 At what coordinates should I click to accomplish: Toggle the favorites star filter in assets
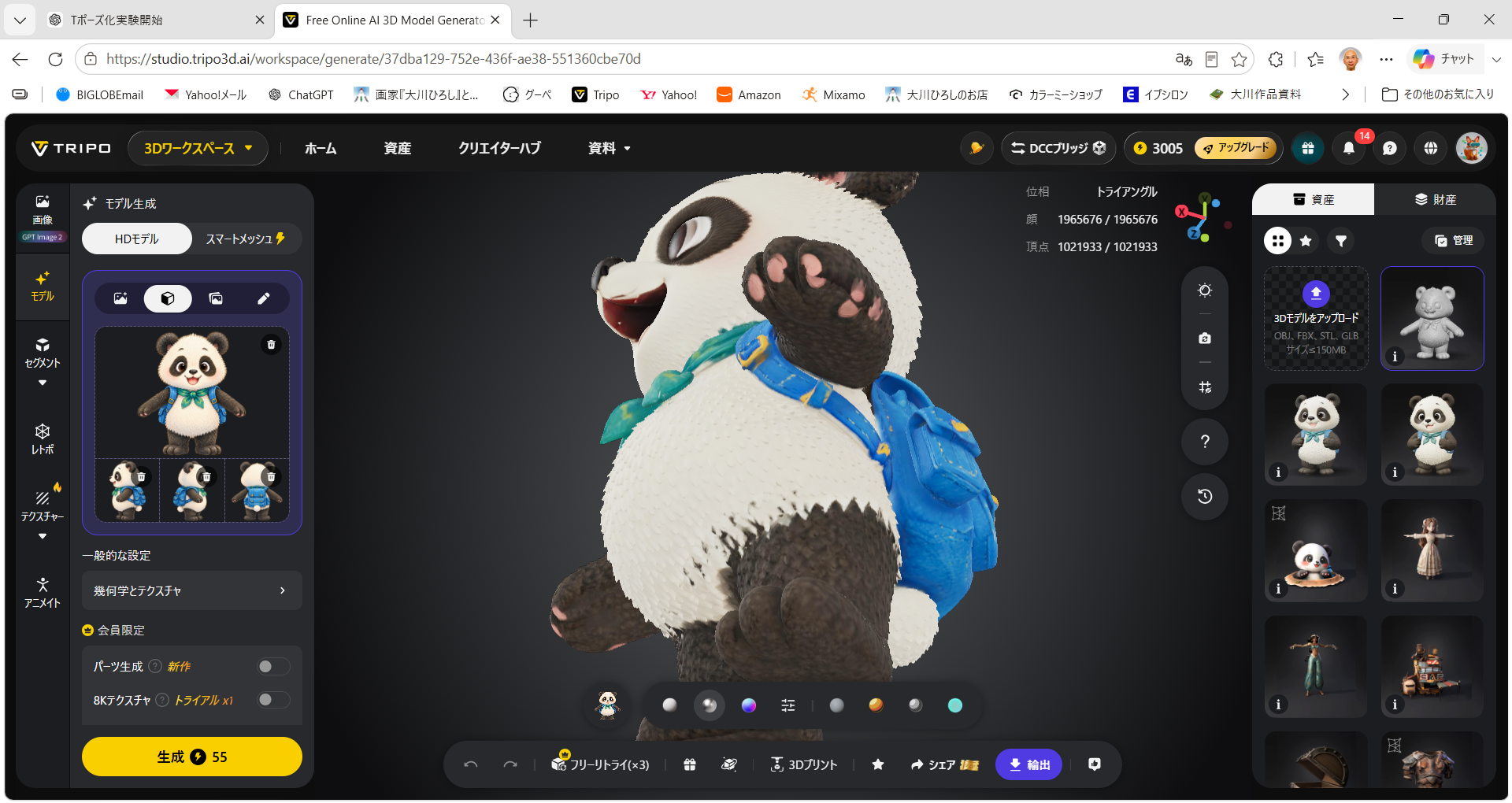point(1306,241)
